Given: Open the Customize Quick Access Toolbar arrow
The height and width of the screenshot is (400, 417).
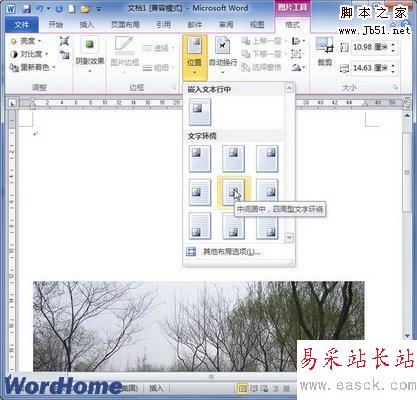Looking at the screenshot, I should [x=99, y=9].
